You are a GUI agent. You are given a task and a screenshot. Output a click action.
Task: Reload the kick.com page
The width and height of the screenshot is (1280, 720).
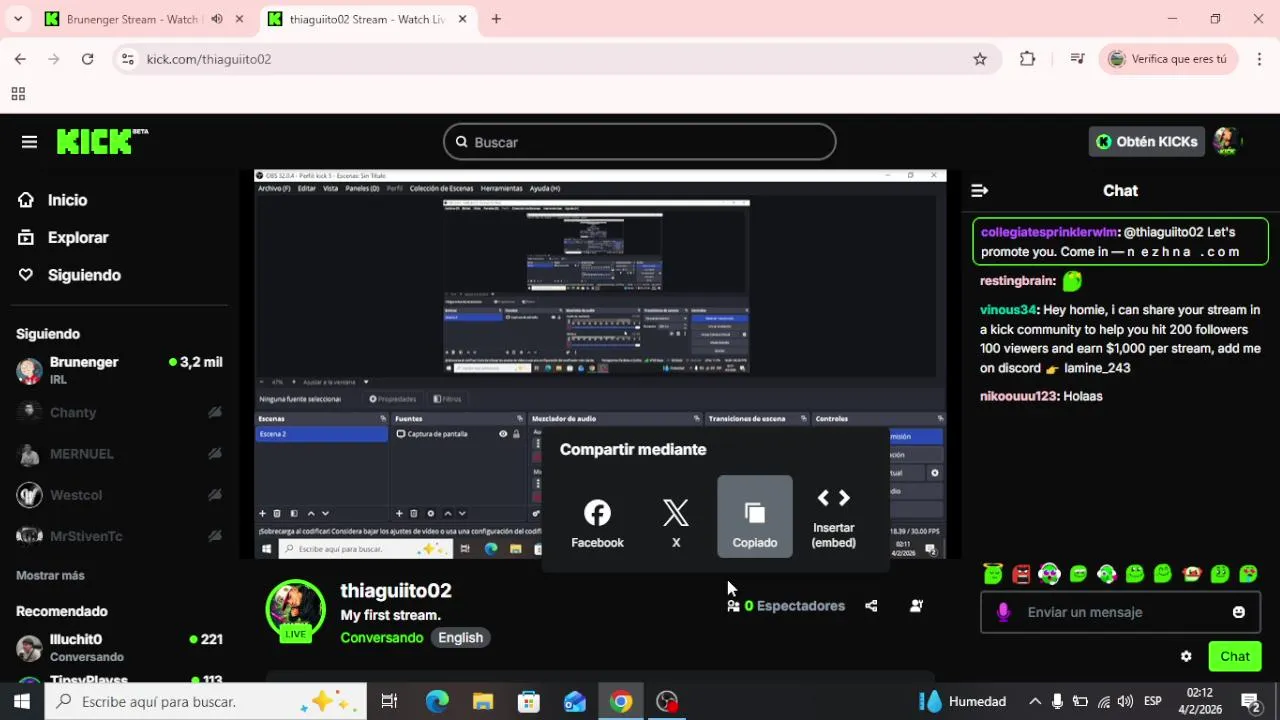point(87,59)
